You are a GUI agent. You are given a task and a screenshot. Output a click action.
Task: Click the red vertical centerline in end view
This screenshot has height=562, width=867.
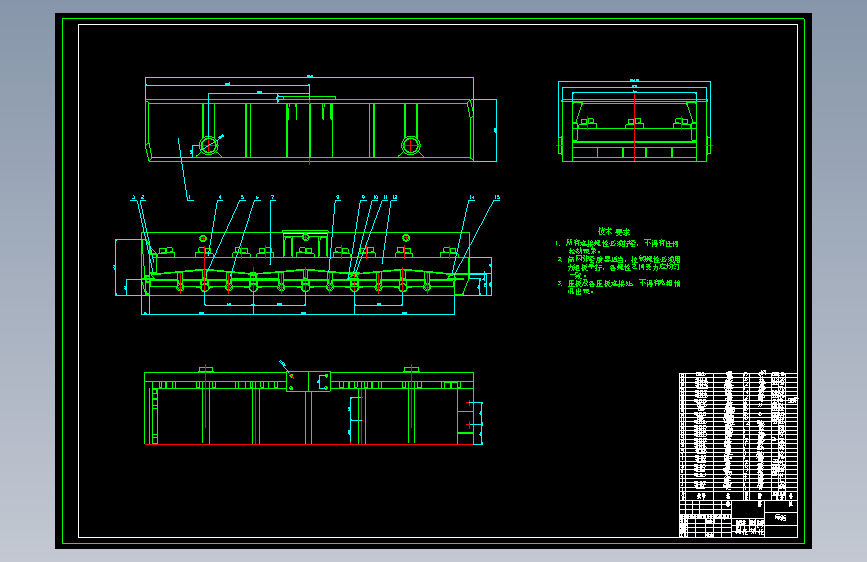(634, 126)
